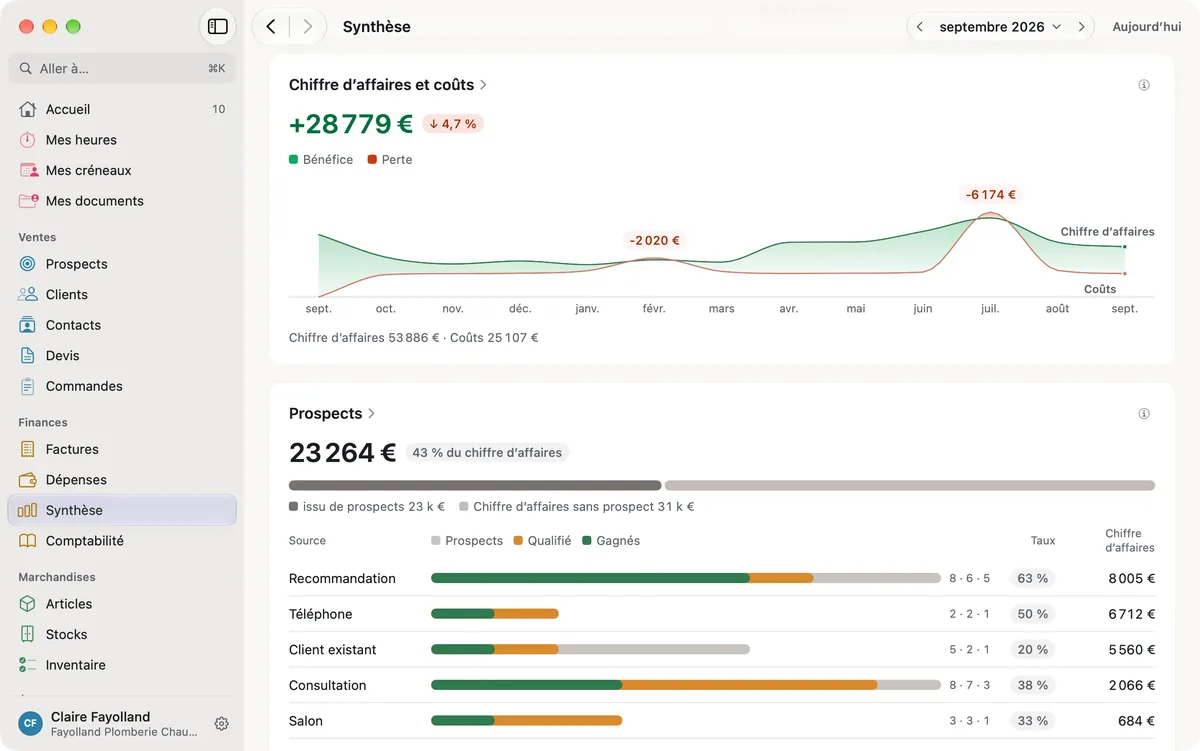The width and height of the screenshot is (1200, 751).
Task: Click the Inventaire checklist icon
Action: (28, 665)
